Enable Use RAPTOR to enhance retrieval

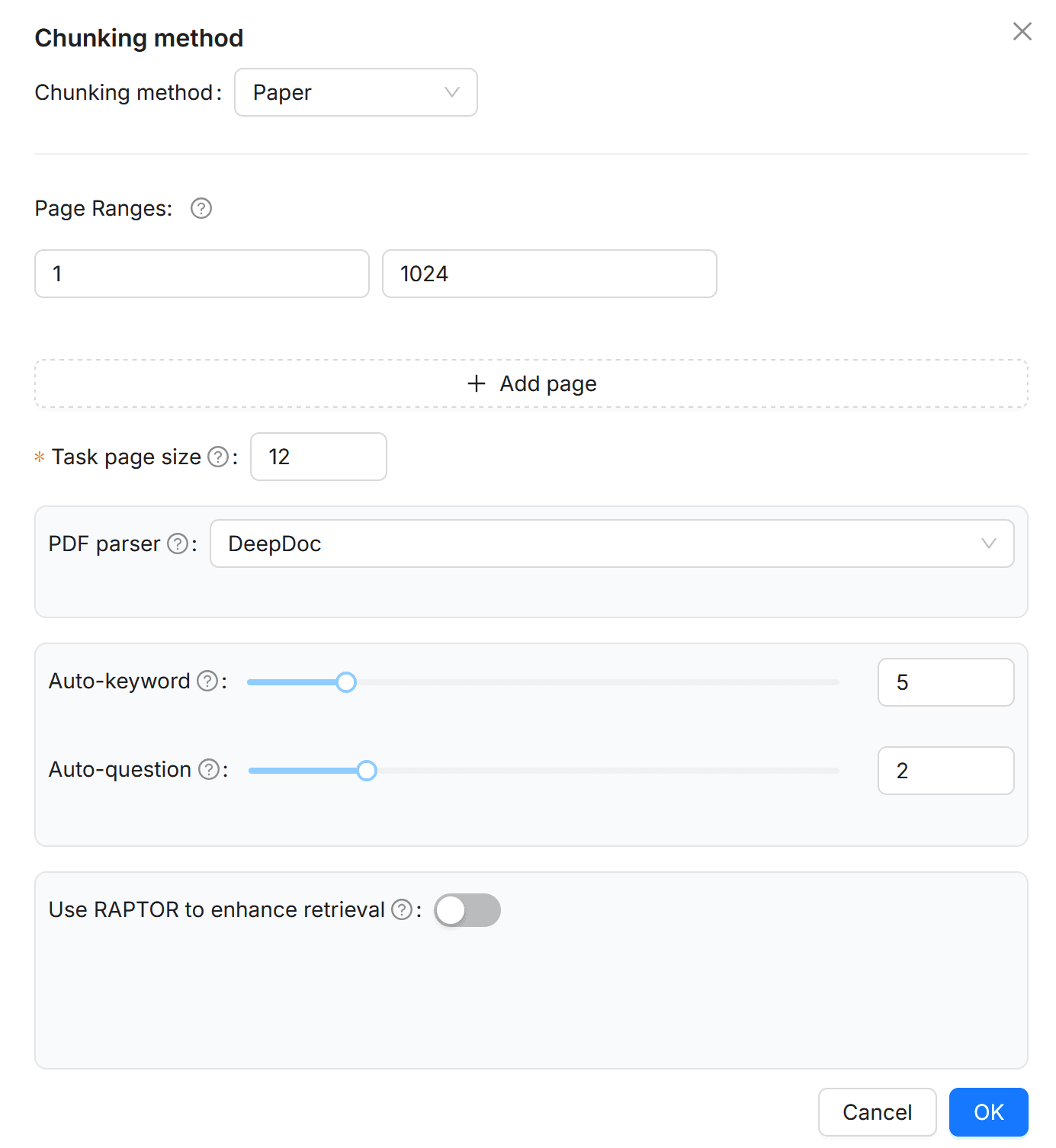(467, 909)
